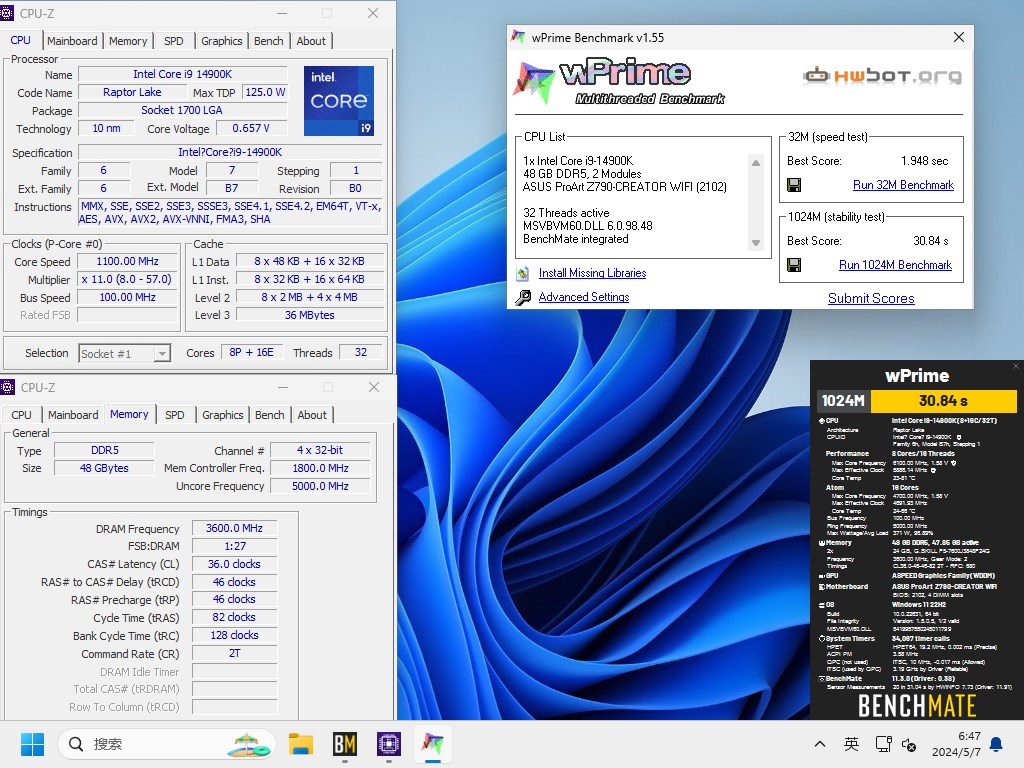Switch to wPrime via its taskbar icon
Viewport: 1024px width, 768px height.
tap(432, 744)
